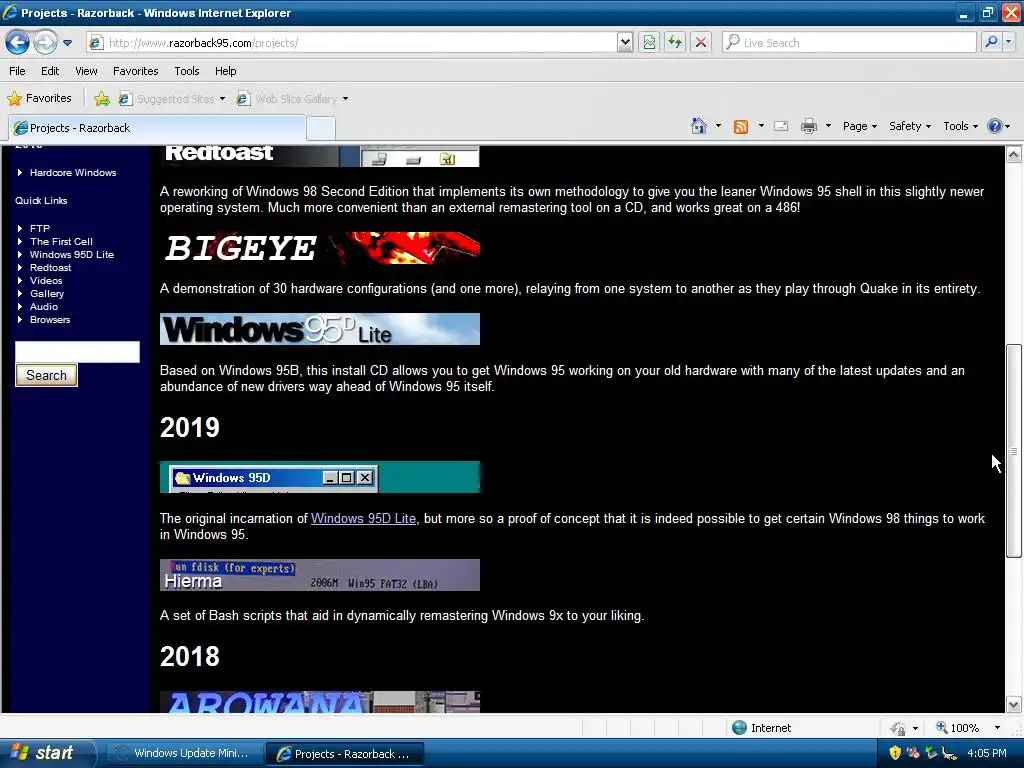Image resolution: width=1024 pixels, height=768 pixels.
Task: Expand the Home button dropdown arrow
Action: 718,126
